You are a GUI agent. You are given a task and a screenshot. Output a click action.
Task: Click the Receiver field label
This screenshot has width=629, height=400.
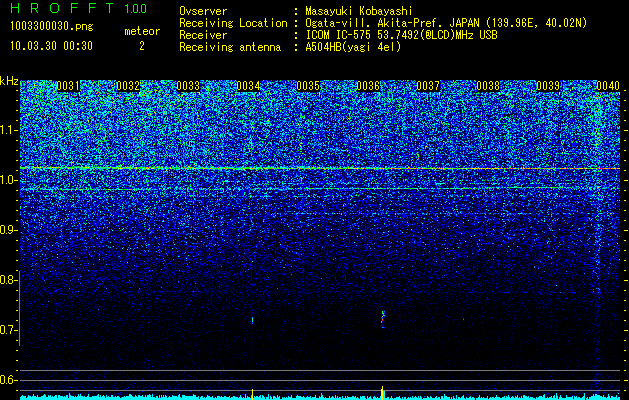203,35
